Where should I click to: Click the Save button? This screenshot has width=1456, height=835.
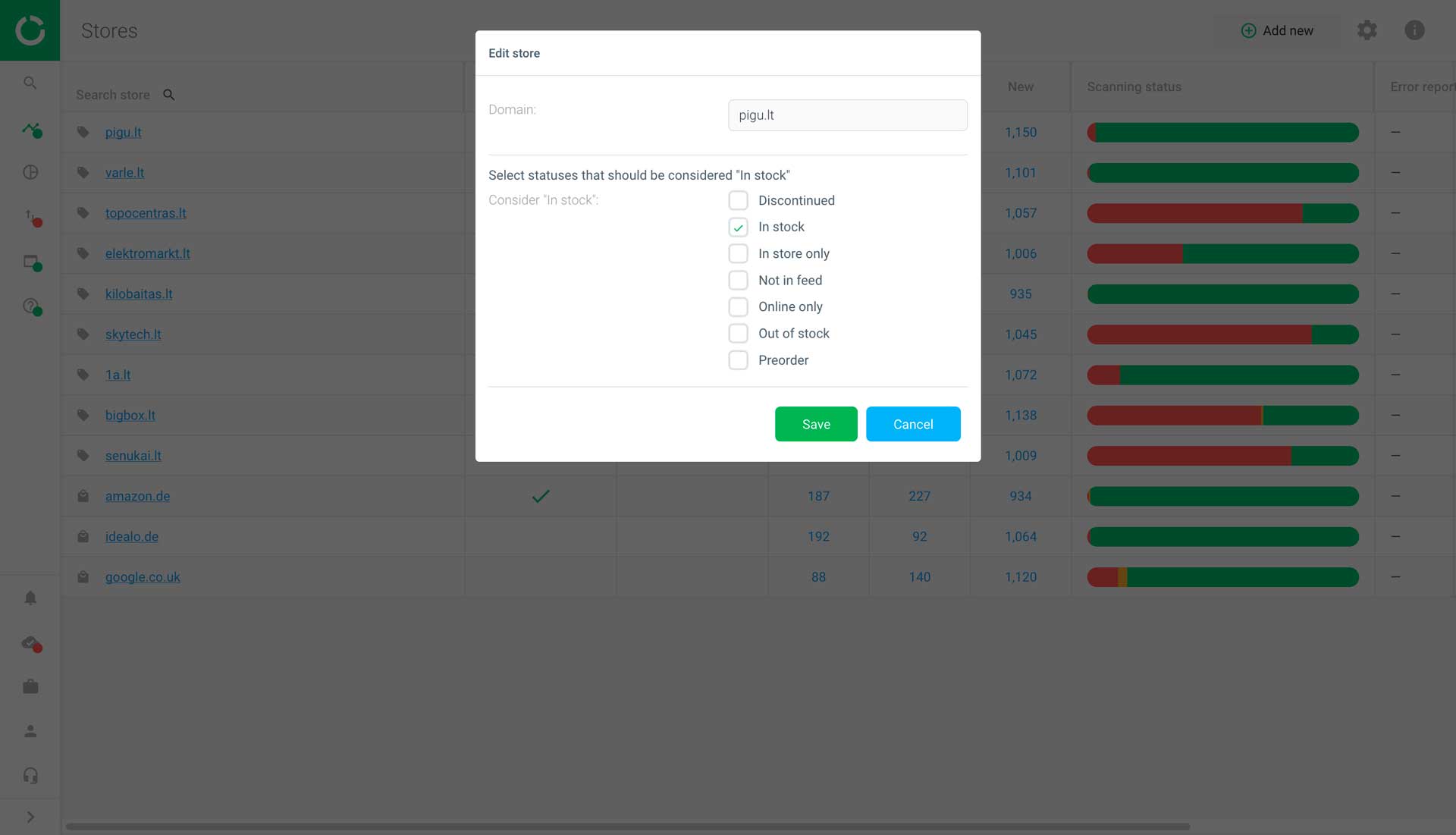[x=816, y=424]
